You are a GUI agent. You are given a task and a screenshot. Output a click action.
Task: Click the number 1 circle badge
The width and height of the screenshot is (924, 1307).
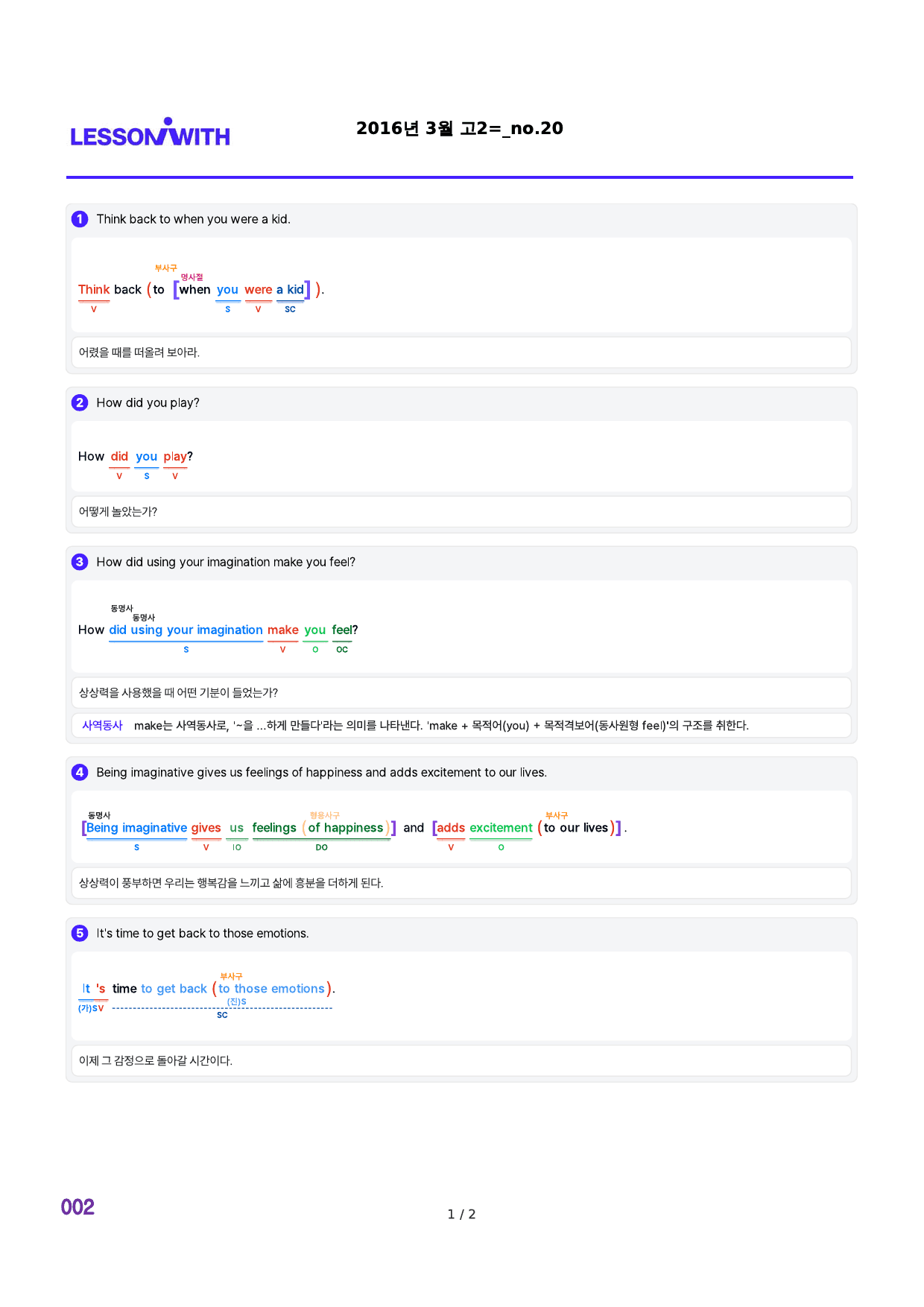[x=80, y=219]
